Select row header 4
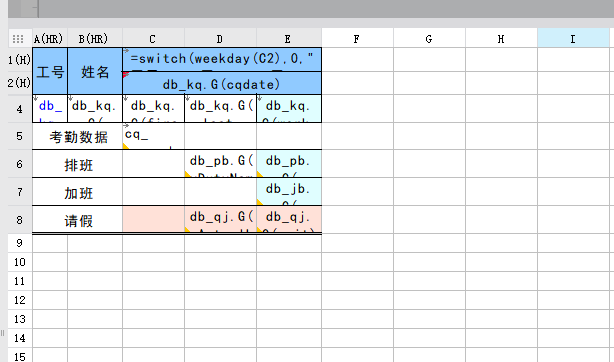The width and height of the screenshot is (614, 362). (x=20, y=109)
